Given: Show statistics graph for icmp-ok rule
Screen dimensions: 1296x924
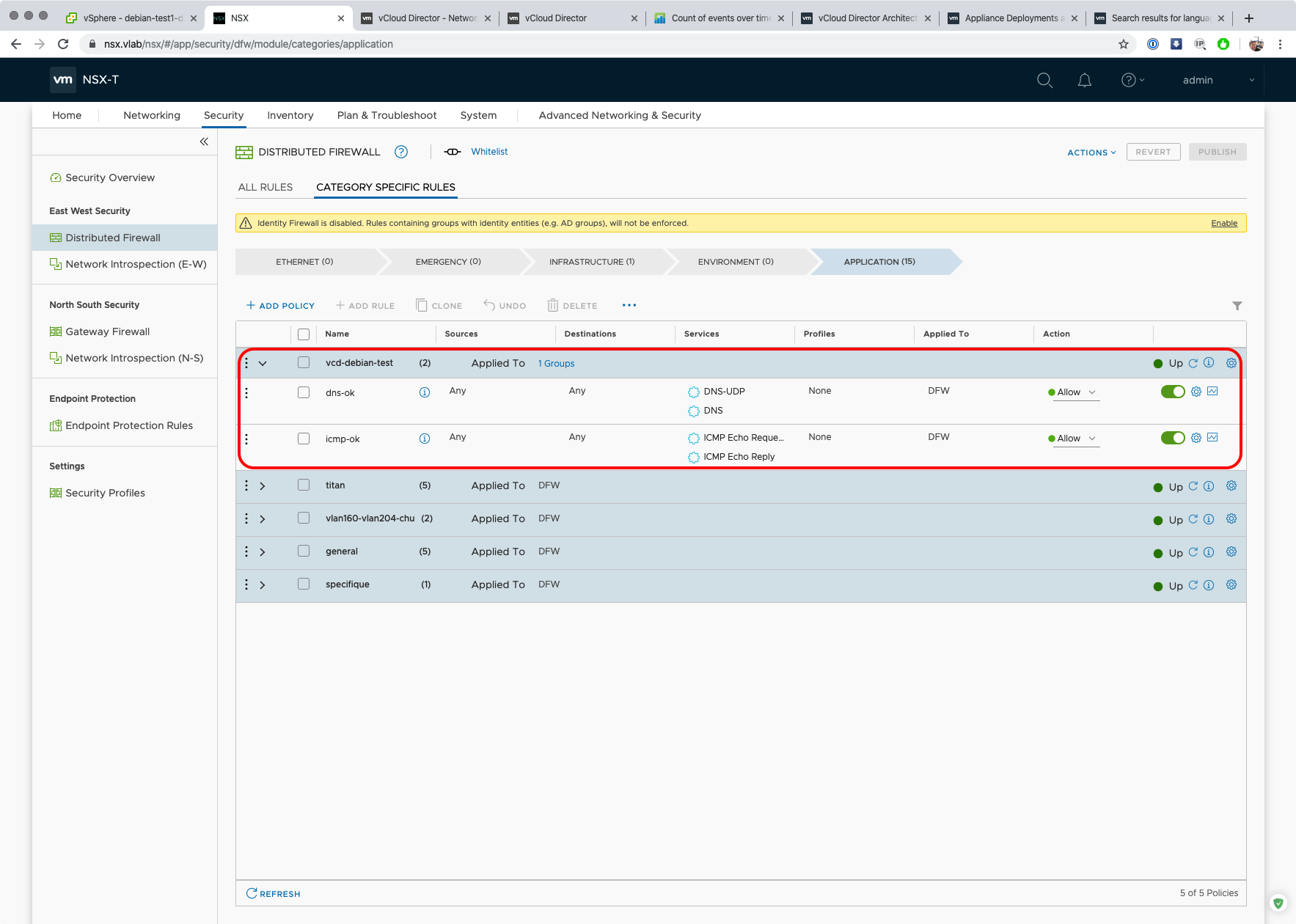Looking at the screenshot, I should [1212, 438].
